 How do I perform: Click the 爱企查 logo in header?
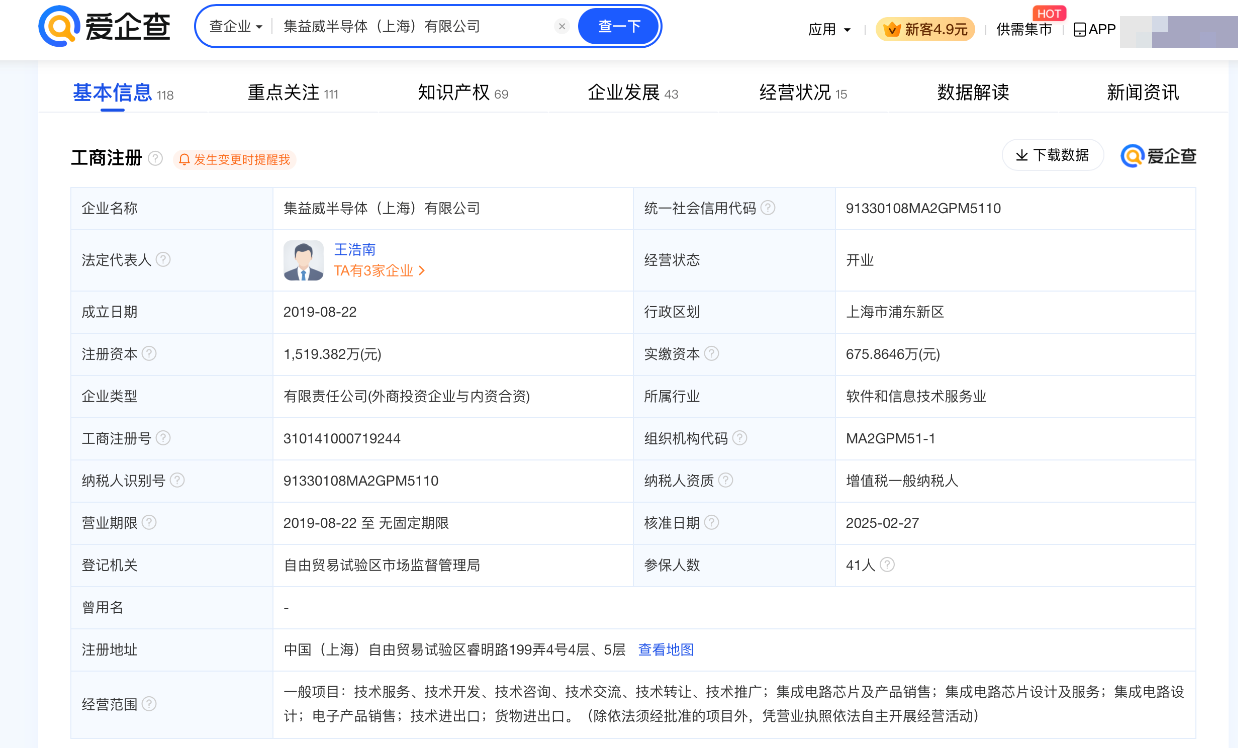[x=104, y=27]
